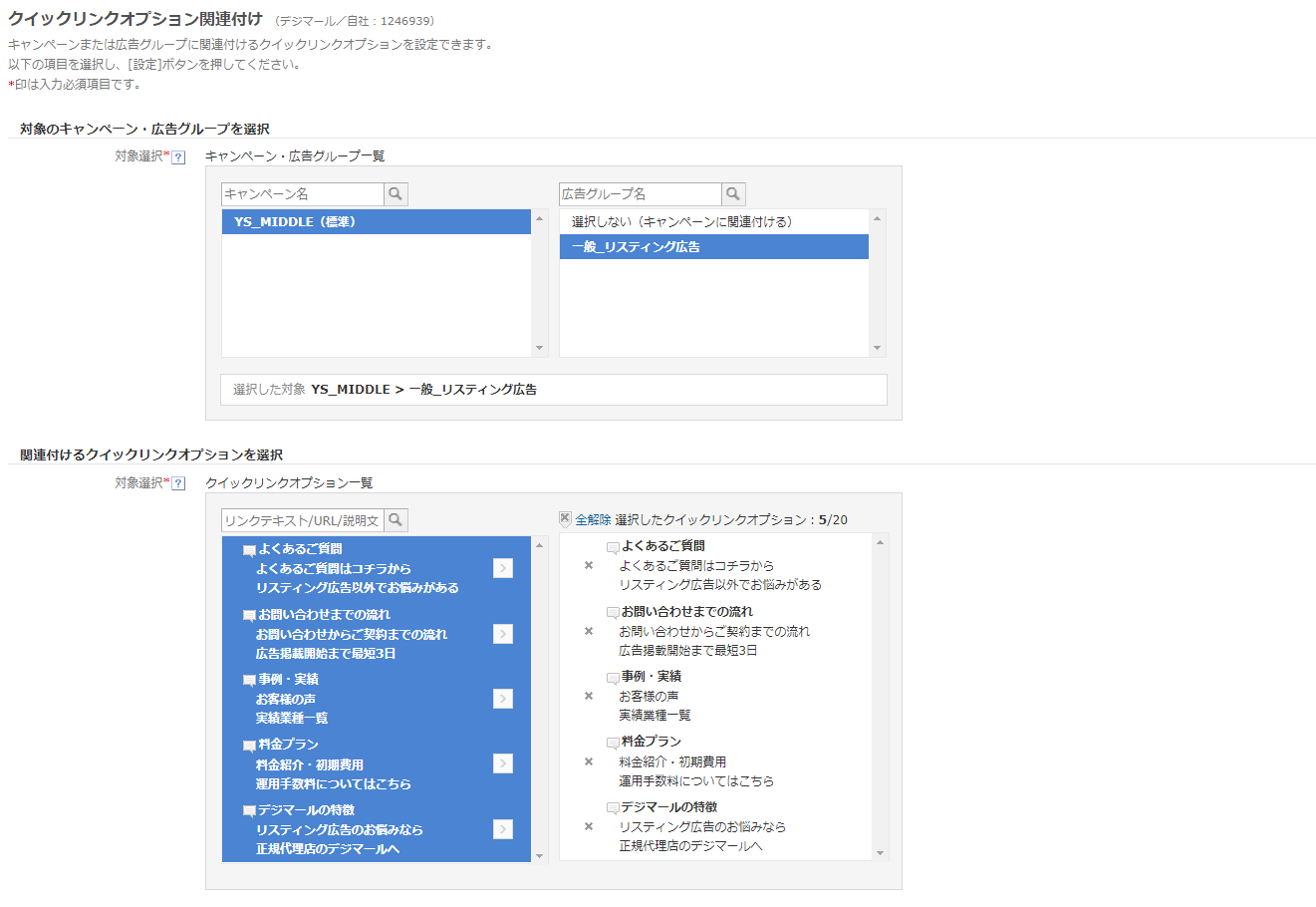1316x907 pixels.
Task: Click the 全解除 clear-all icon
Action: pos(565,519)
